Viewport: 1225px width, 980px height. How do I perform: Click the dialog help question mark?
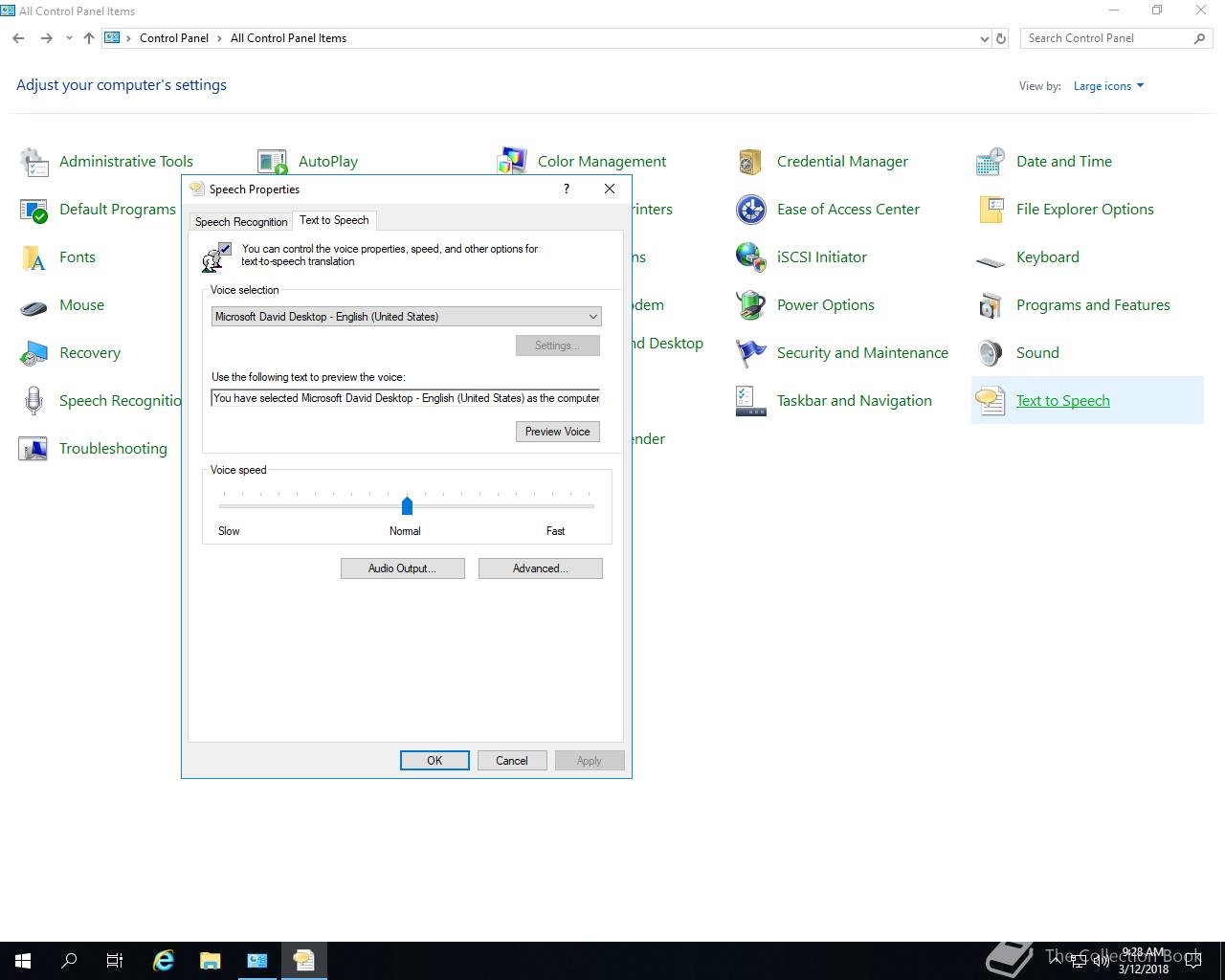click(x=567, y=189)
